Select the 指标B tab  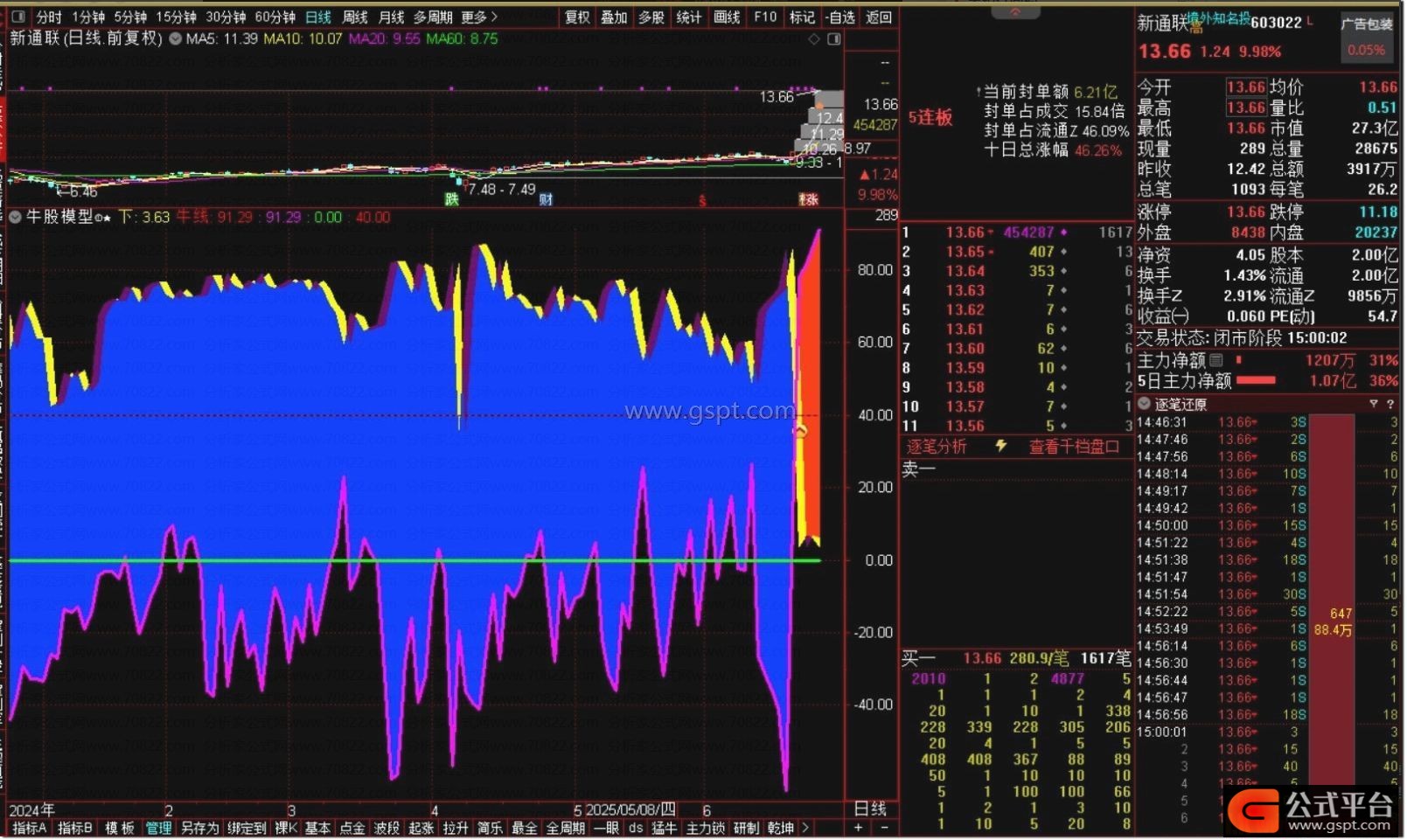(x=75, y=828)
